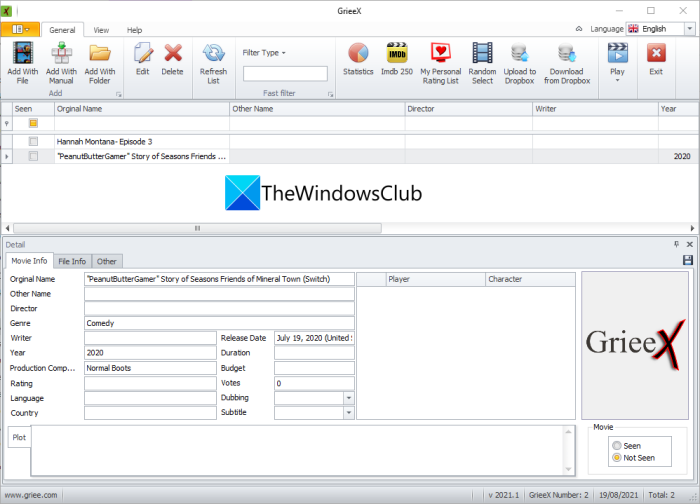Click the GrieeX app icon in title bar
700x504 pixels.
tap(6, 11)
